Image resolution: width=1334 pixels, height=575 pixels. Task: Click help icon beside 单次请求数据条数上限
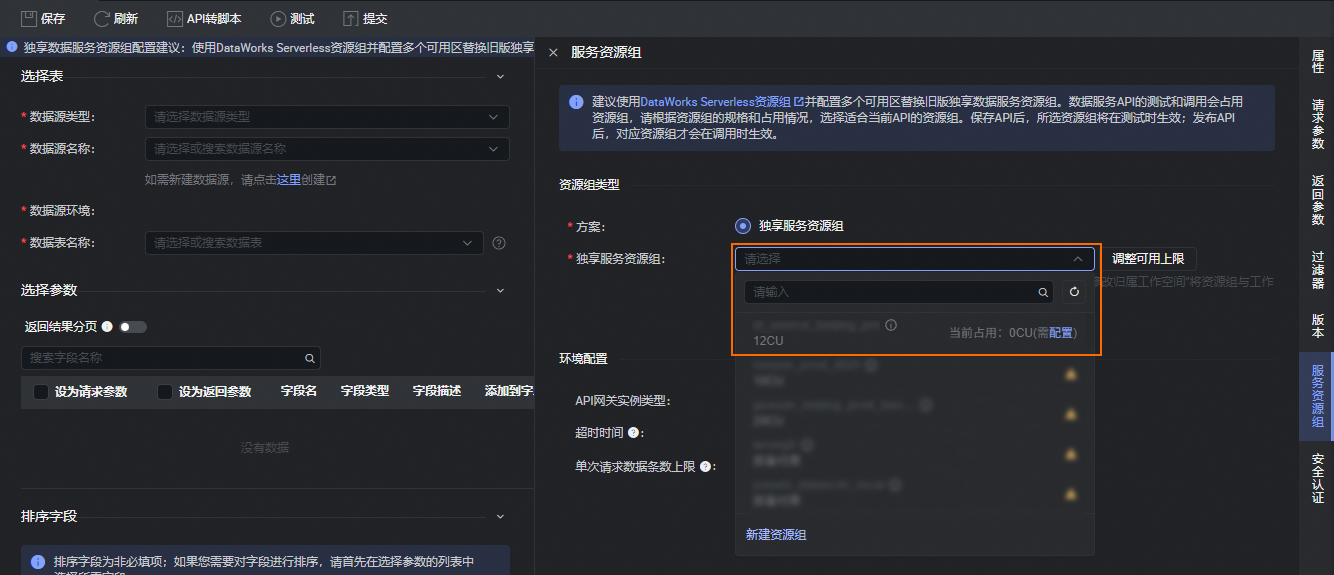(705, 466)
